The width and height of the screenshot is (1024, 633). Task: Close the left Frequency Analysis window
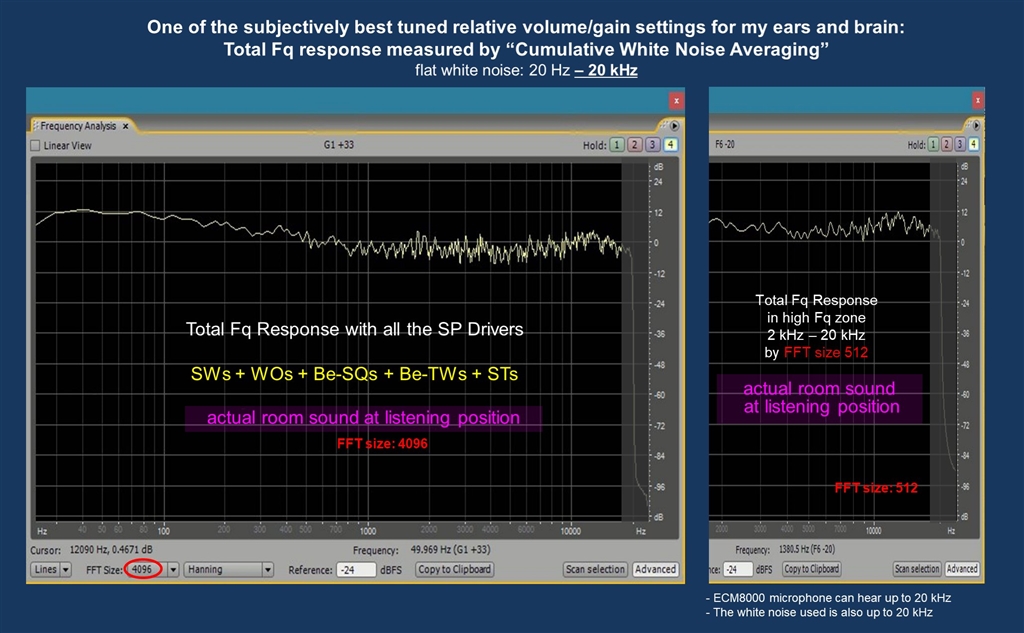point(677,101)
